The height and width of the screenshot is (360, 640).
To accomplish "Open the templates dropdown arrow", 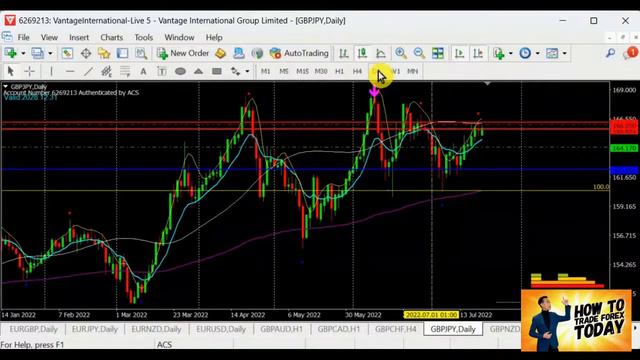I will point(564,53).
